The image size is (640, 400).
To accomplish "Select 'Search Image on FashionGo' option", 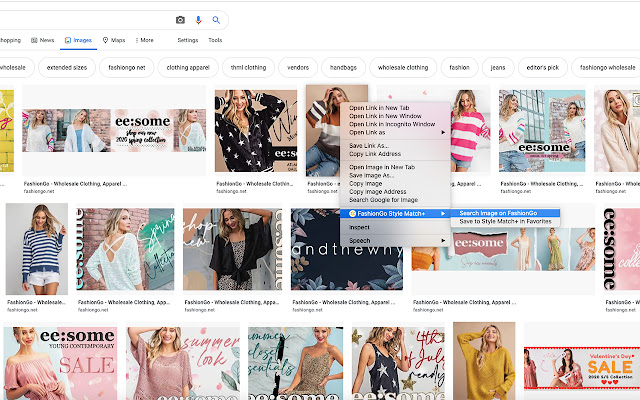I will click(x=498, y=213).
